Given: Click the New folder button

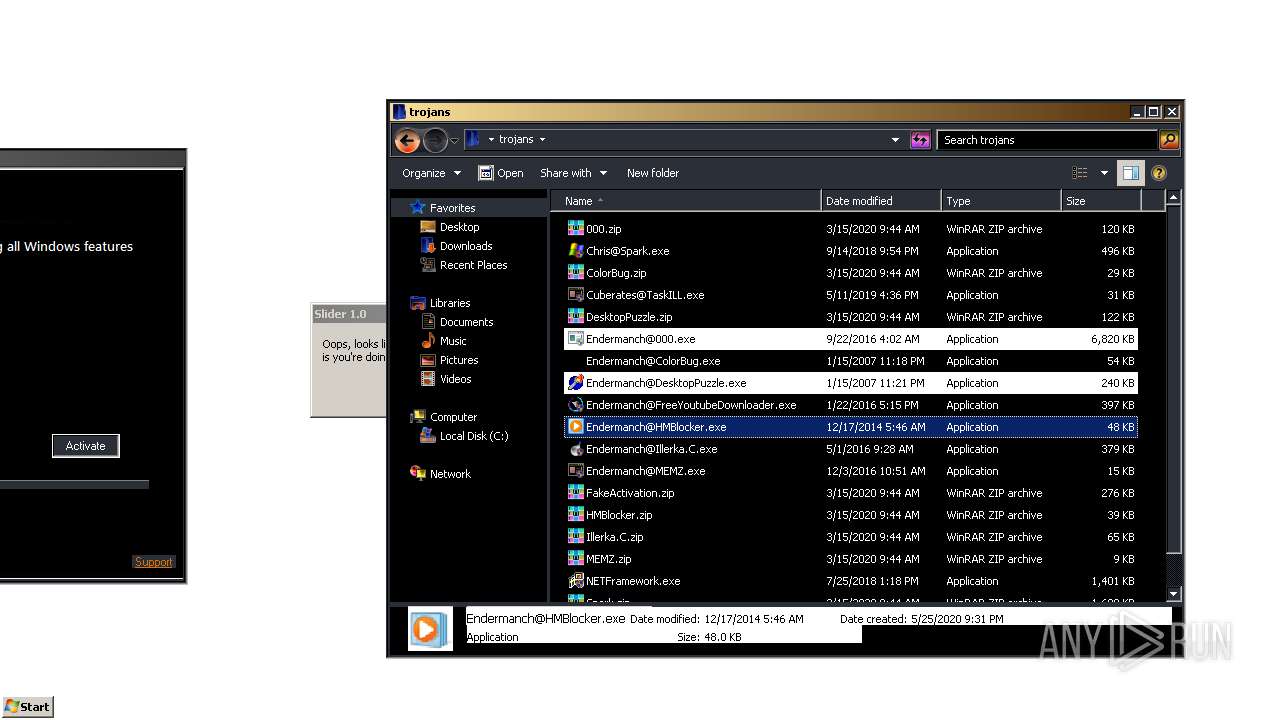Looking at the screenshot, I should click(652, 173).
